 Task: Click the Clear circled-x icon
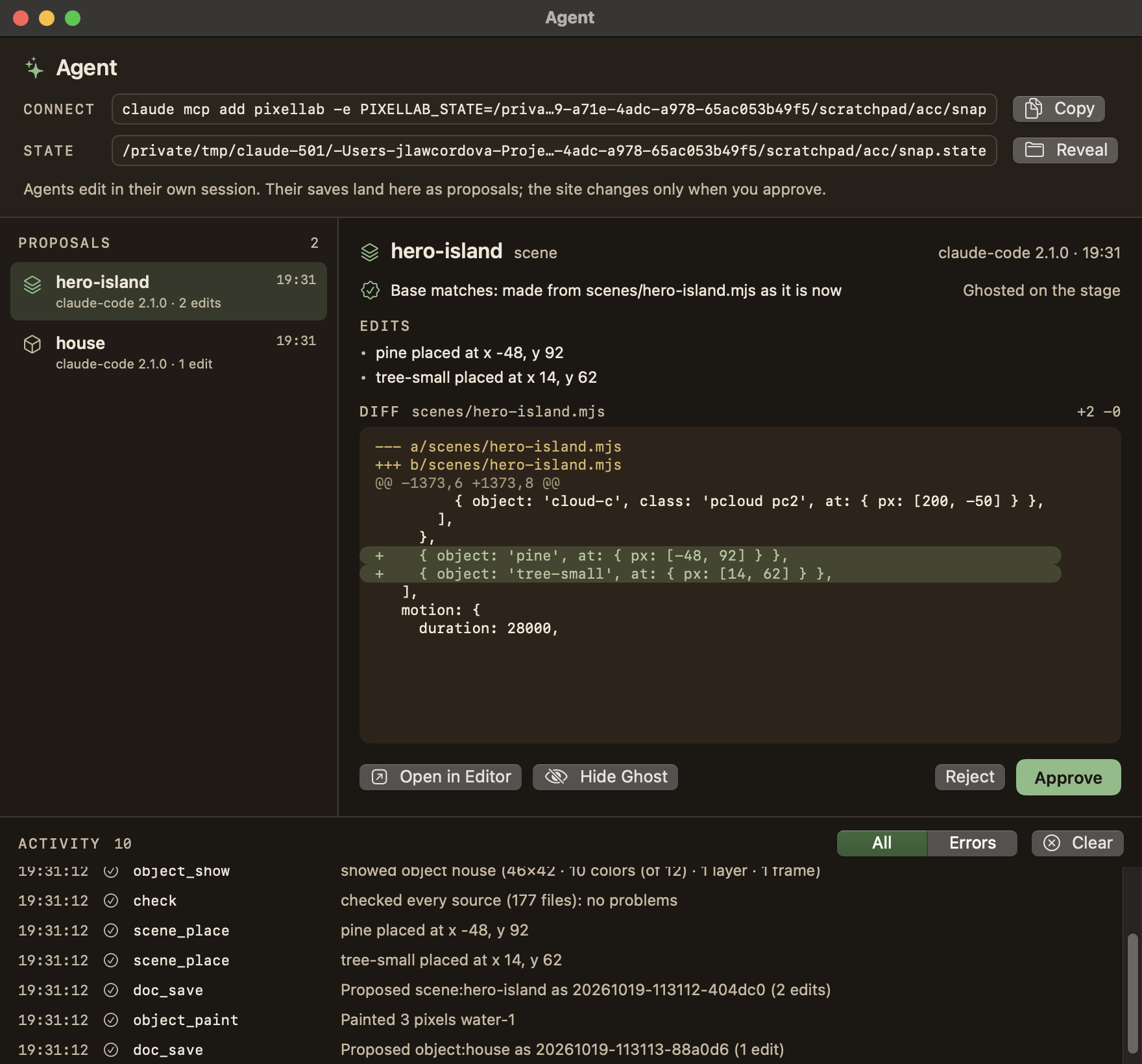click(x=1052, y=843)
